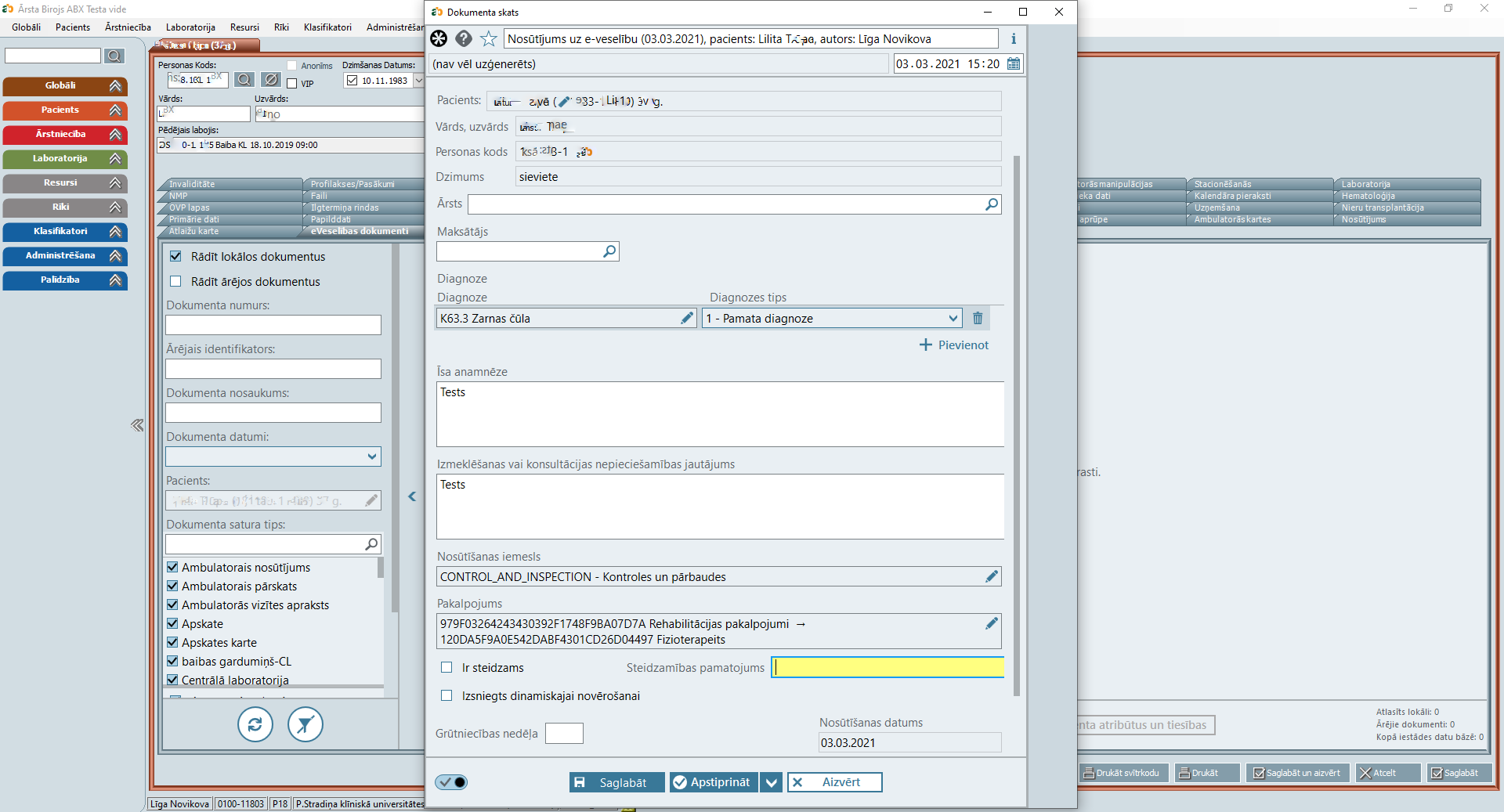Click the search magnifier in Ārsts field
The height and width of the screenshot is (812, 1504).
[992, 204]
